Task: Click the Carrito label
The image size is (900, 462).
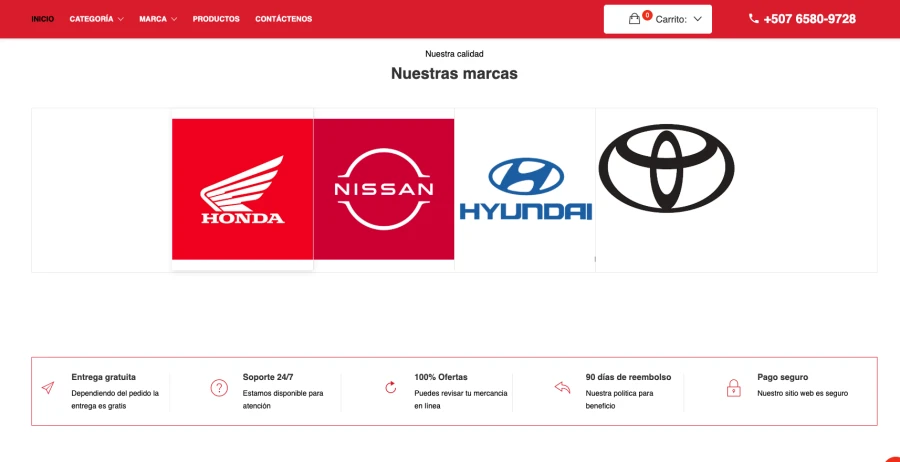Action: pos(671,19)
